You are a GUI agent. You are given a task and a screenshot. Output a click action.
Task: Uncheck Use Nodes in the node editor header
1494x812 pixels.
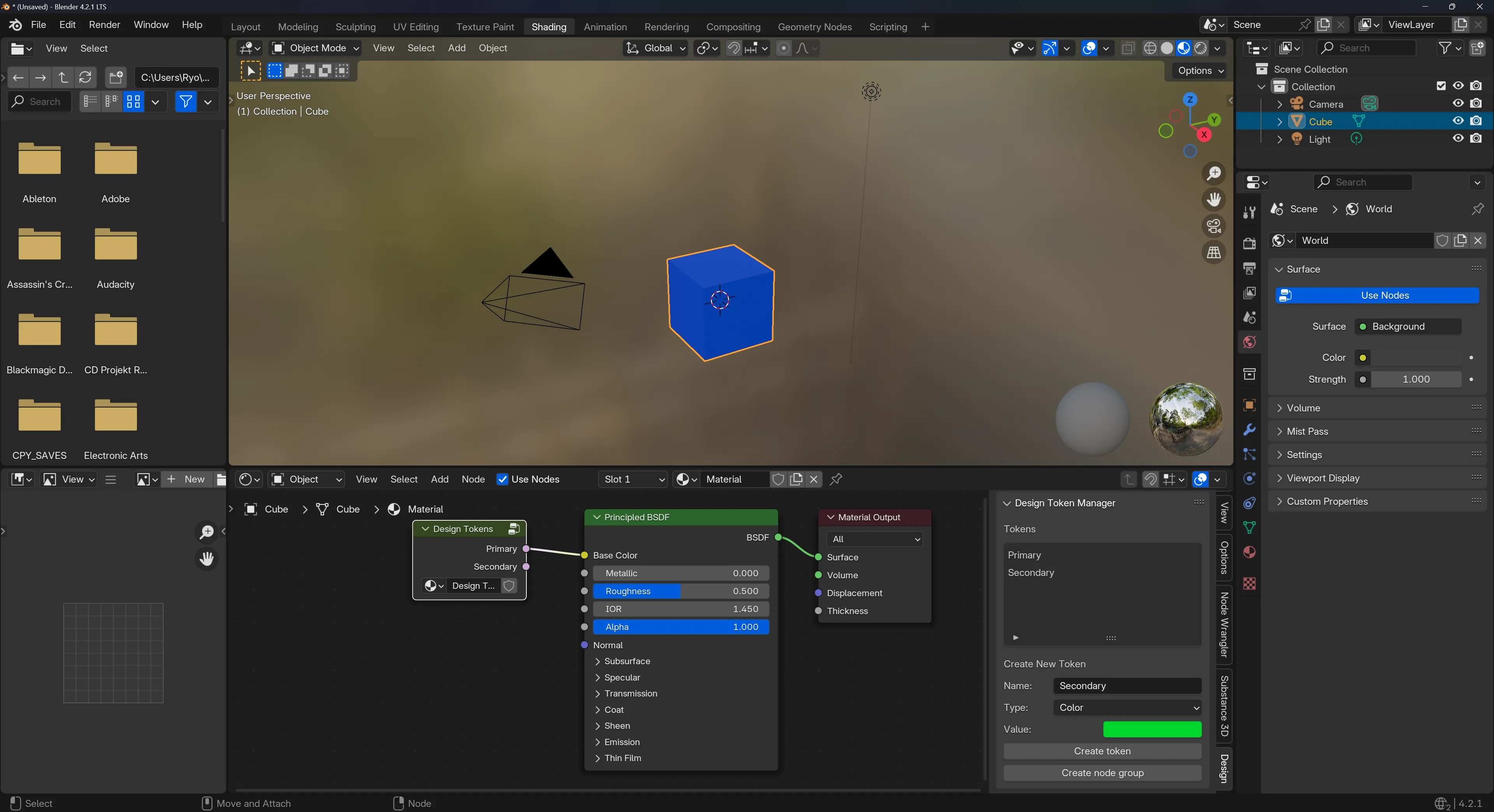[502, 479]
